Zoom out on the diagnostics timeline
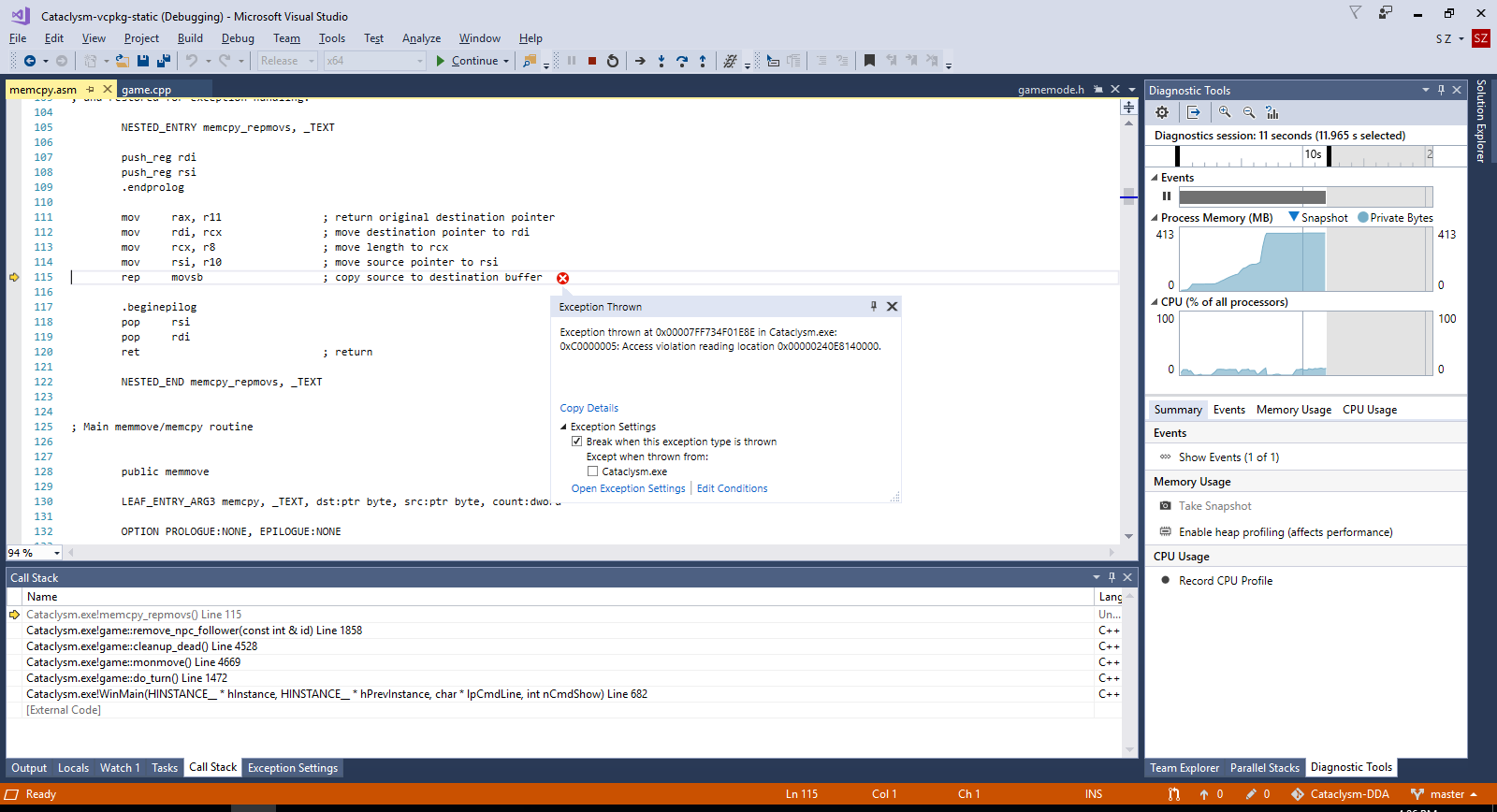The image size is (1497, 812). point(1249,112)
